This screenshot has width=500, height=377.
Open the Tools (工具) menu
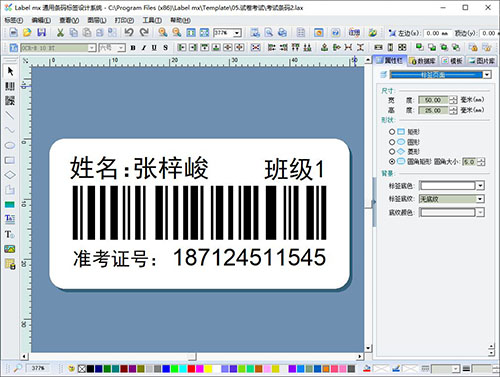click(152, 20)
